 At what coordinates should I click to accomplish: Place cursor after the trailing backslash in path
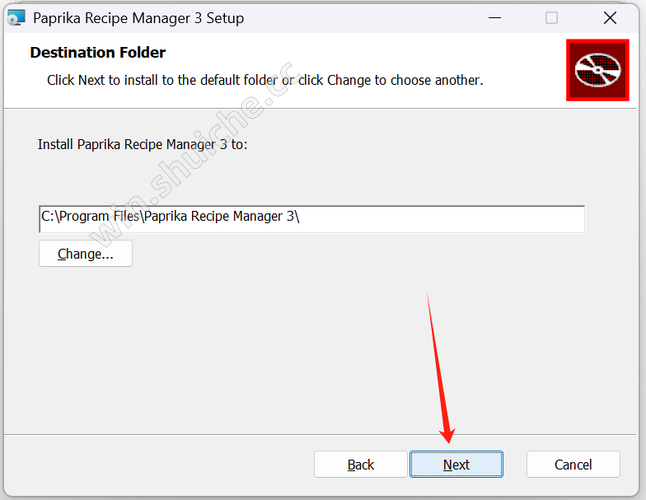coord(300,216)
